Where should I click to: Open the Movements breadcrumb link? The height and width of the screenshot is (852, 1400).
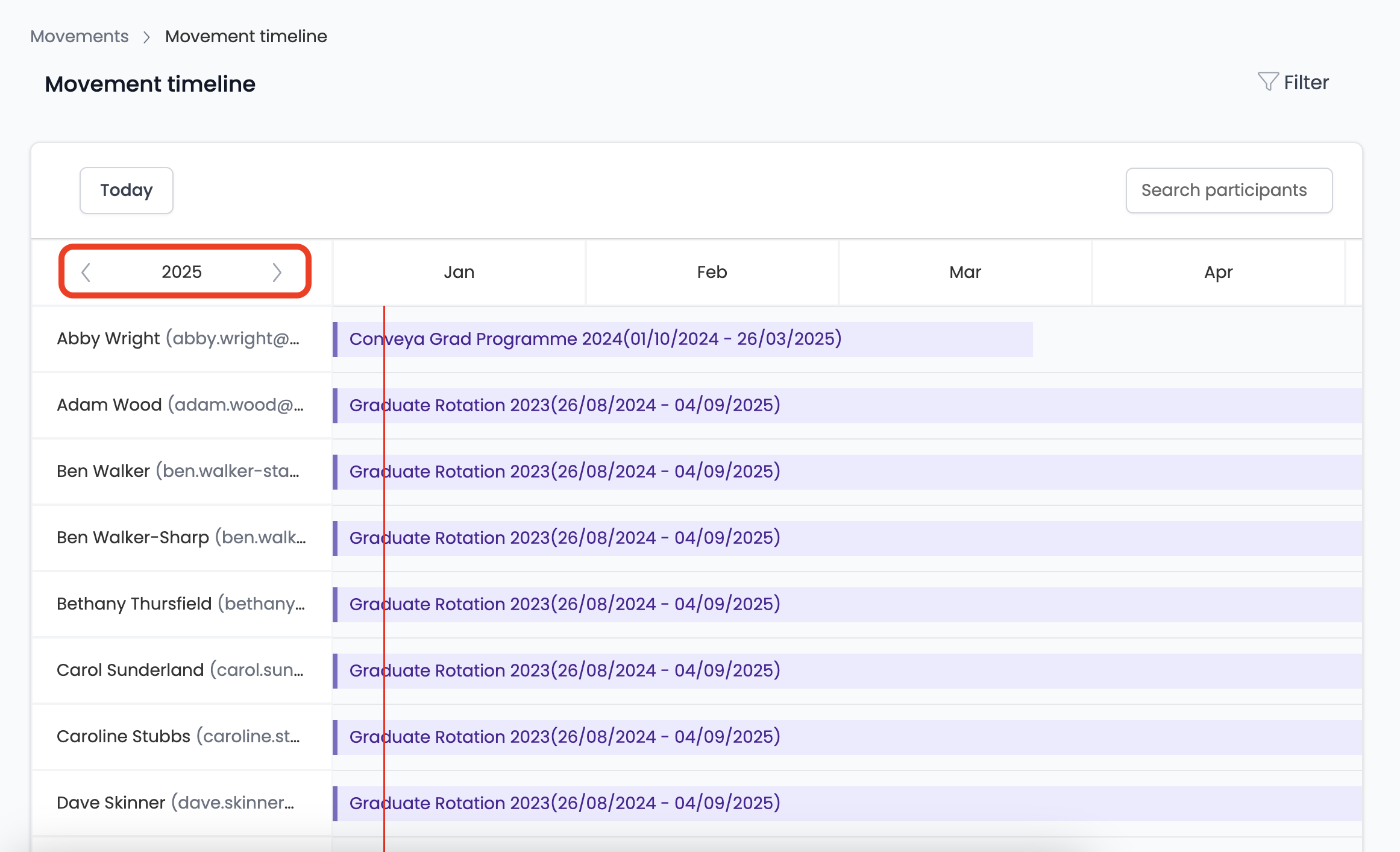click(80, 36)
